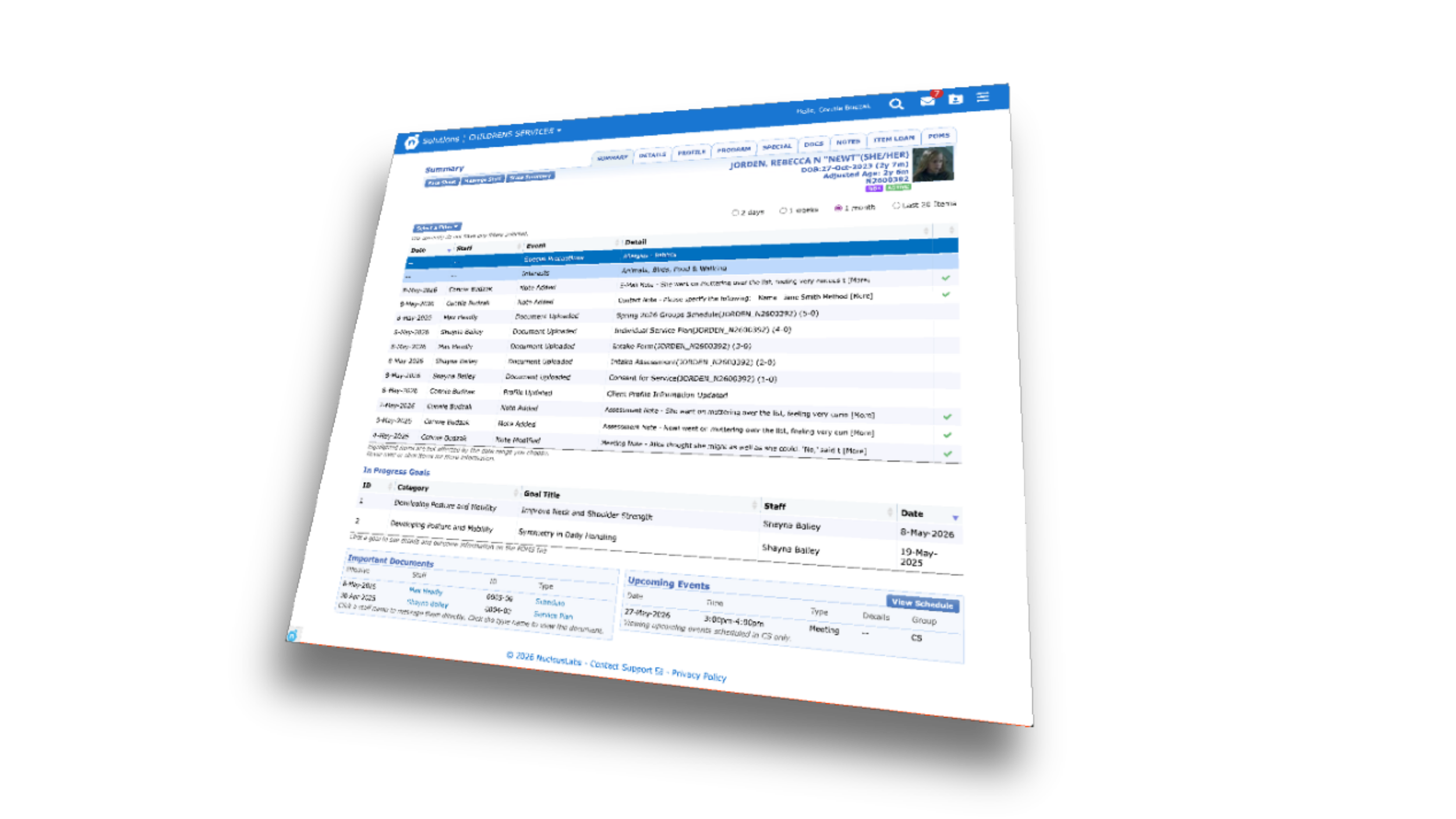This screenshot has height=819, width=1456.
Task: Switch to the Notes tab
Action: (847, 142)
